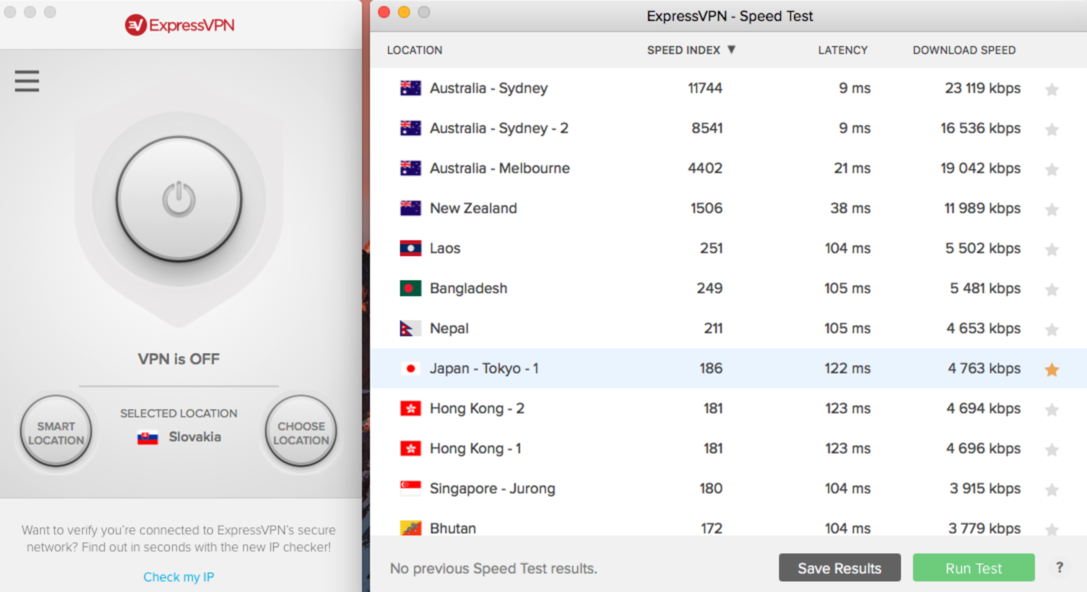Select the Nepal row
The width and height of the screenshot is (1087, 592).
(x=729, y=328)
